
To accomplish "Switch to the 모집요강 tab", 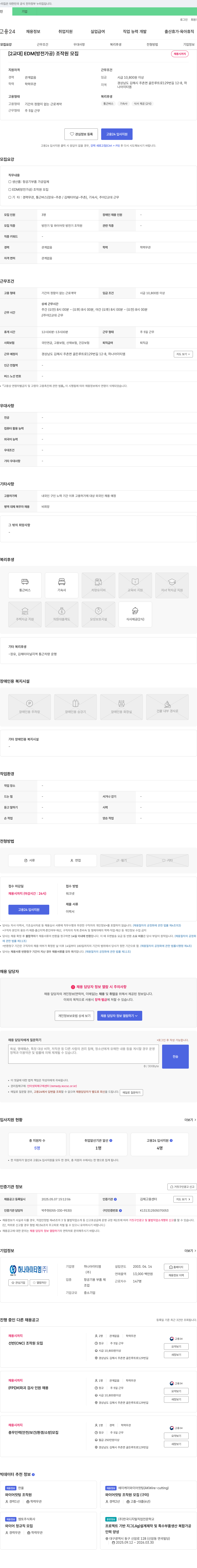I will click(6, 44).
